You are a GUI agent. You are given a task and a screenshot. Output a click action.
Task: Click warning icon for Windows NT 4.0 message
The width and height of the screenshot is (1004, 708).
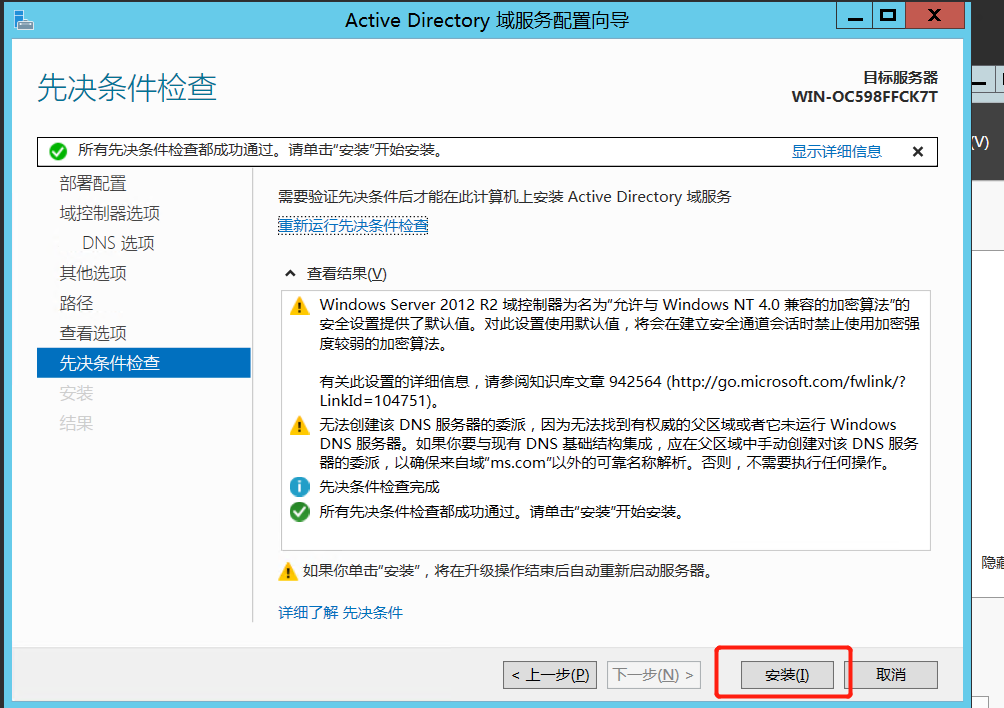299,306
